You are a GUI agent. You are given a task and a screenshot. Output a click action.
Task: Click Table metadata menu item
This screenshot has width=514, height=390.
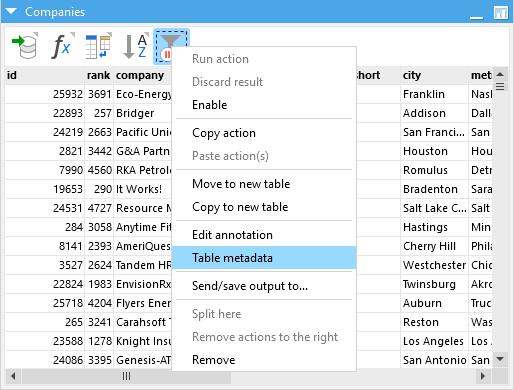tap(264, 258)
